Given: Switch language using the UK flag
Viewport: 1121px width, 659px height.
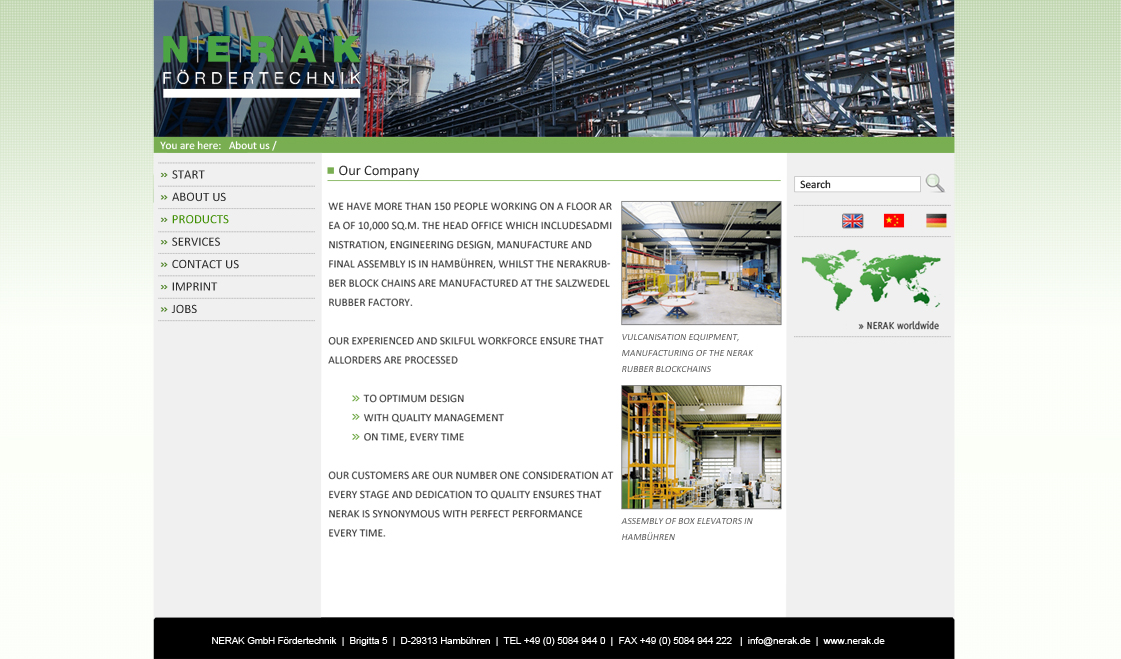Looking at the screenshot, I should coord(852,221).
